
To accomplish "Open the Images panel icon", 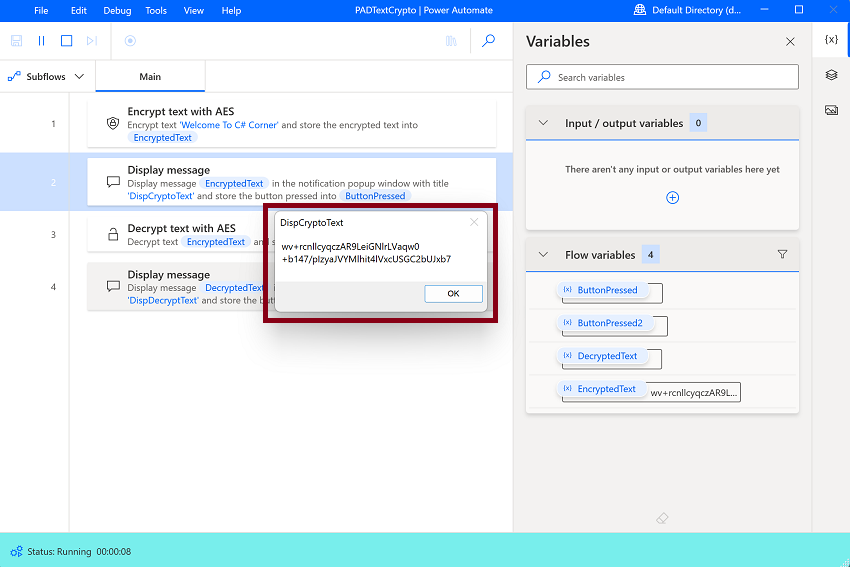I will click(831, 111).
